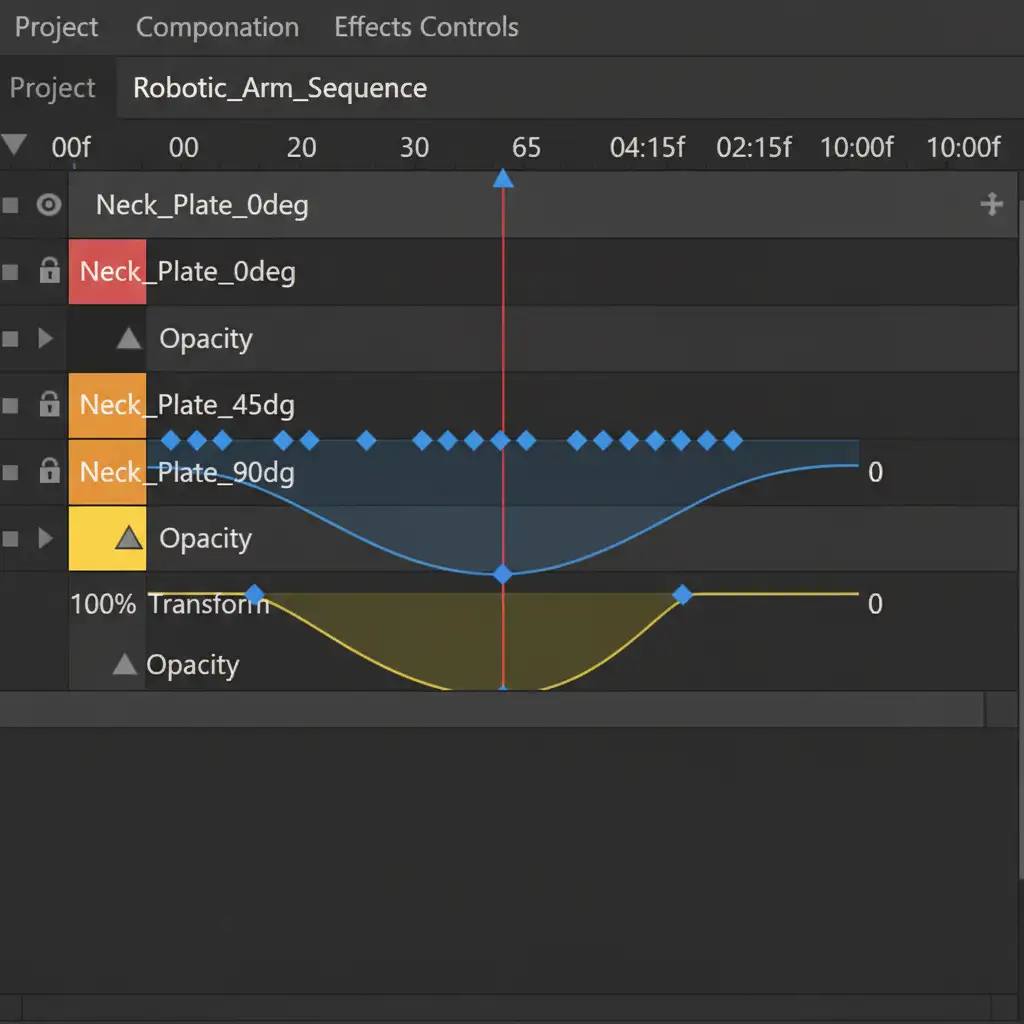This screenshot has height=1024, width=1024.
Task: Click stopwatch triangle beside Opacity under Neck_Plate_0deg
Action: [128, 339]
